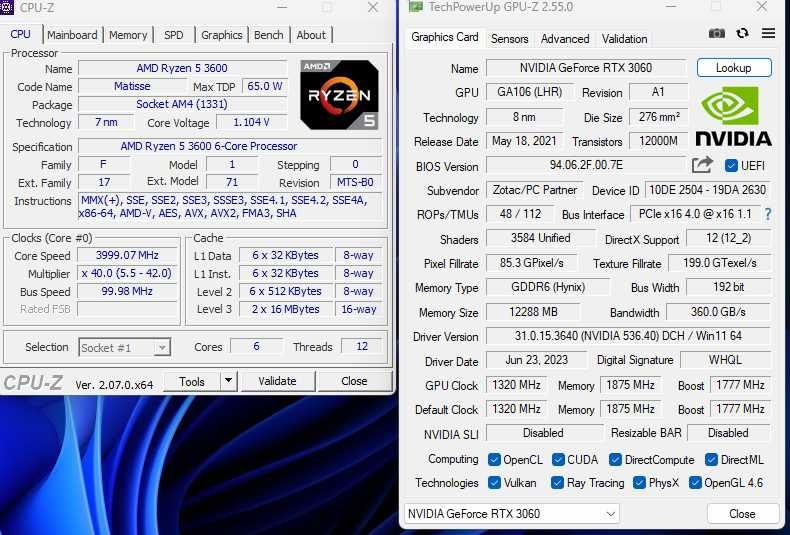This screenshot has height=535, width=790.
Task: Toggle the DirectML checkbox
Action: [711, 459]
